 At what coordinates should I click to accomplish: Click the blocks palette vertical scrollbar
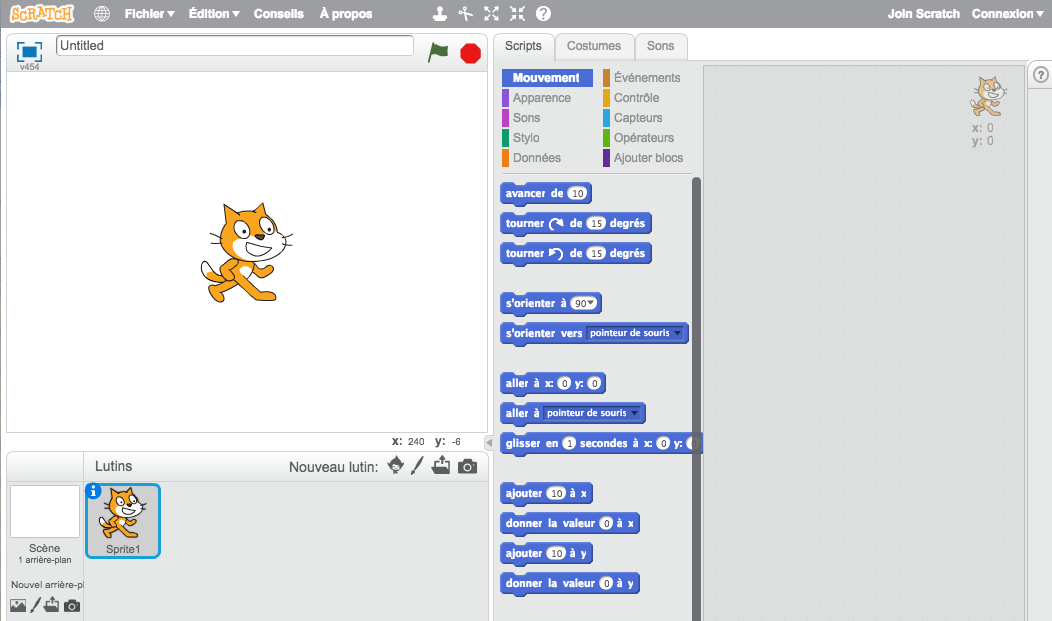(696, 399)
